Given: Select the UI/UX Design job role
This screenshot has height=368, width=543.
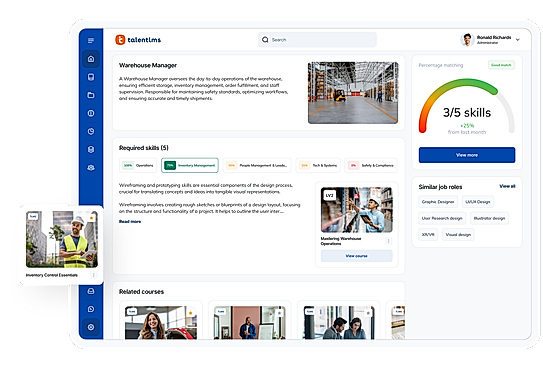Looking at the screenshot, I should (478, 201).
